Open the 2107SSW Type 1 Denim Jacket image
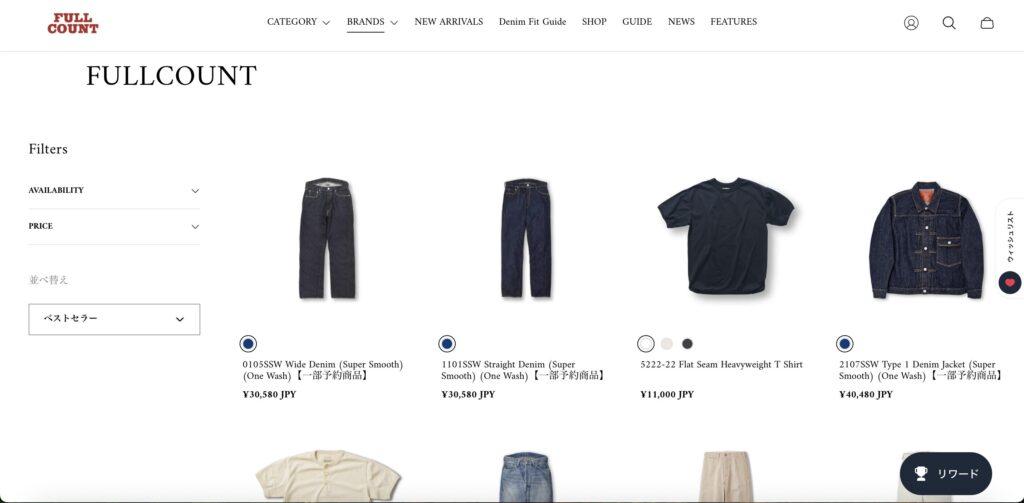 point(926,240)
